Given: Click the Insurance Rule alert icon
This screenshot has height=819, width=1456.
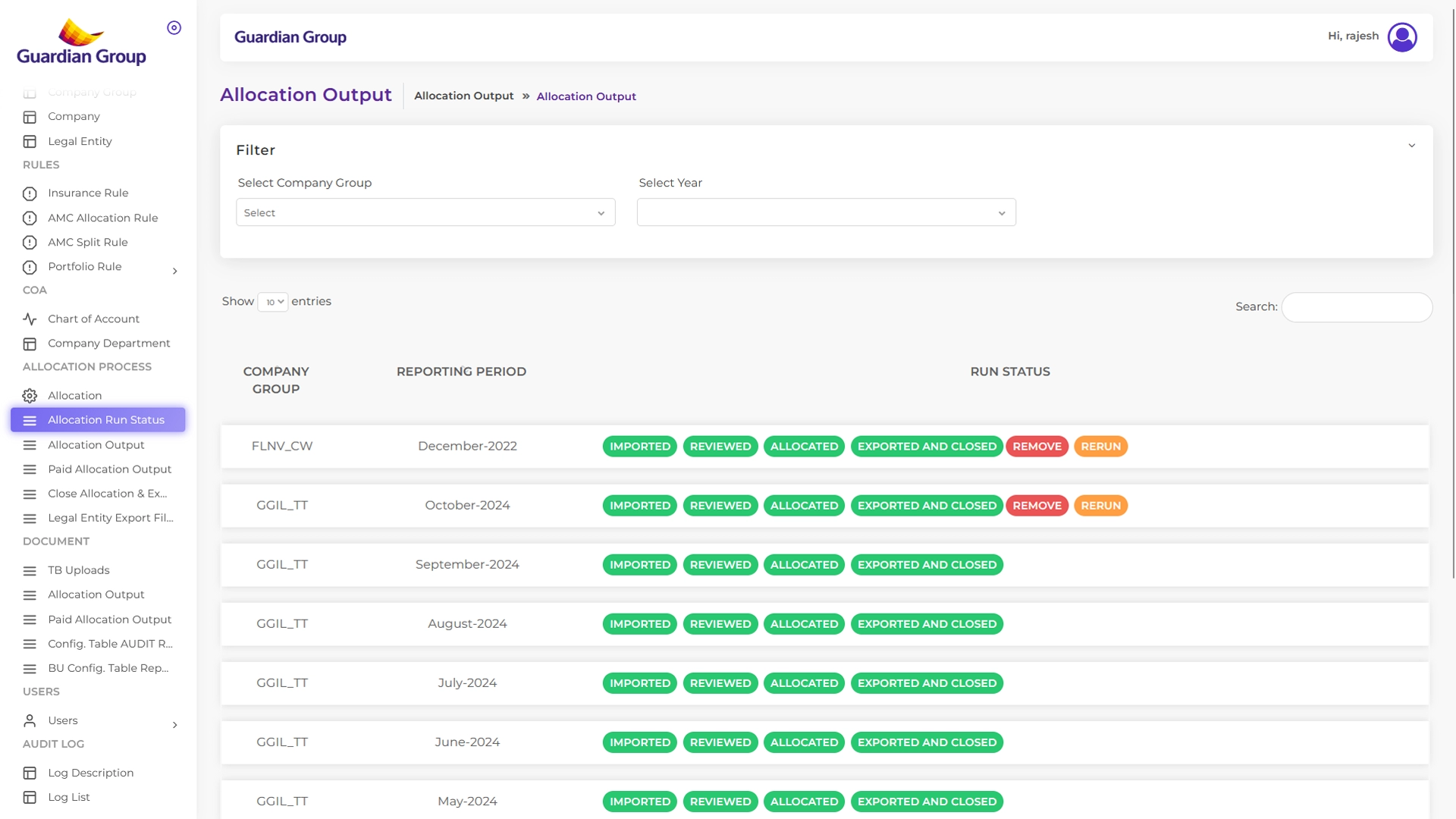Looking at the screenshot, I should (x=30, y=193).
